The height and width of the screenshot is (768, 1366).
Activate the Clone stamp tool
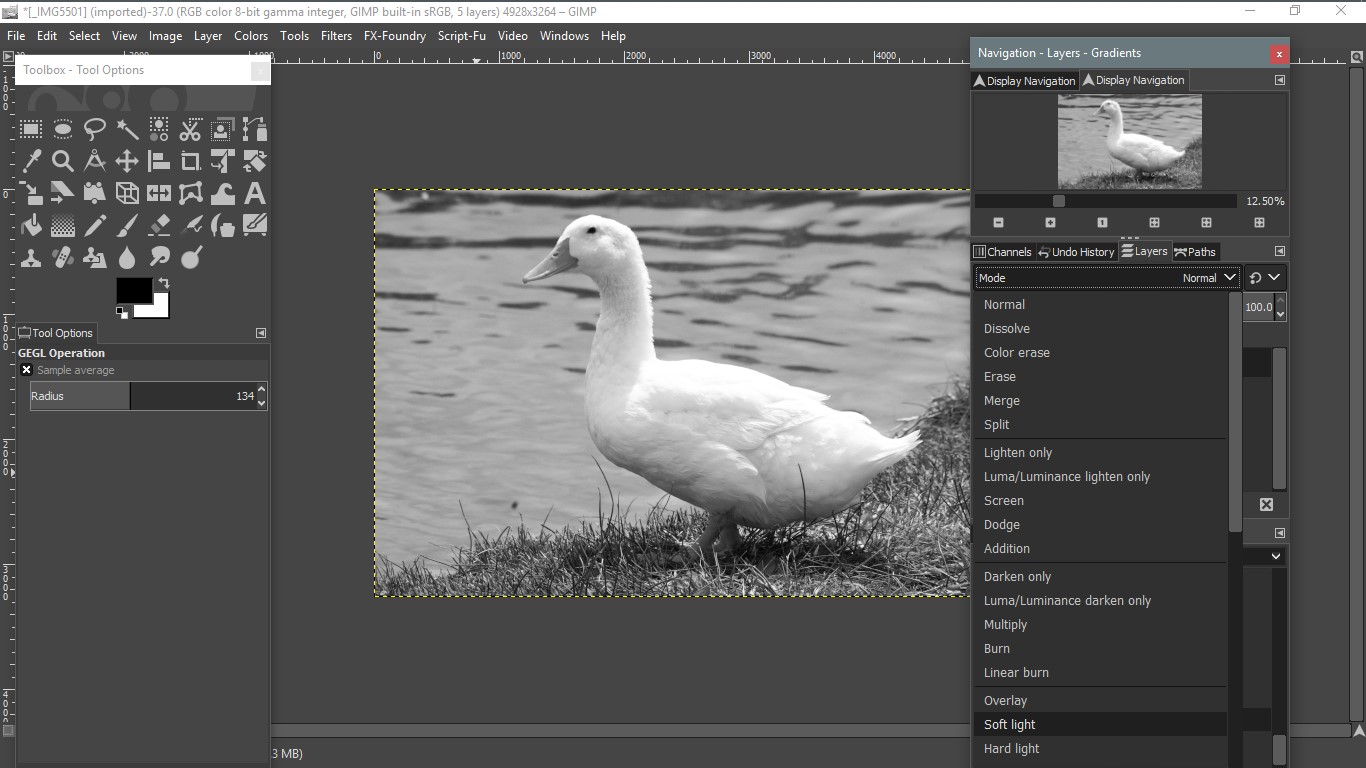(31, 257)
